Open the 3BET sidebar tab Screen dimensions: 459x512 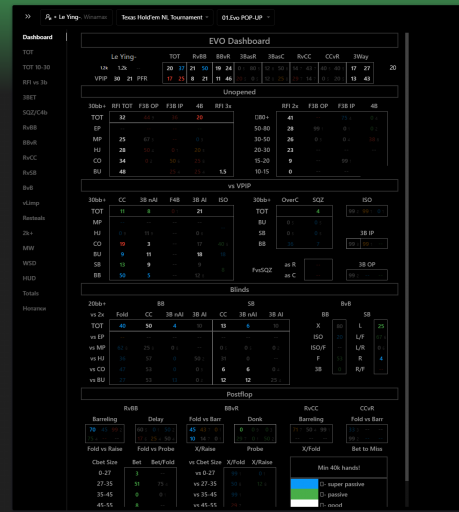coord(29,97)
